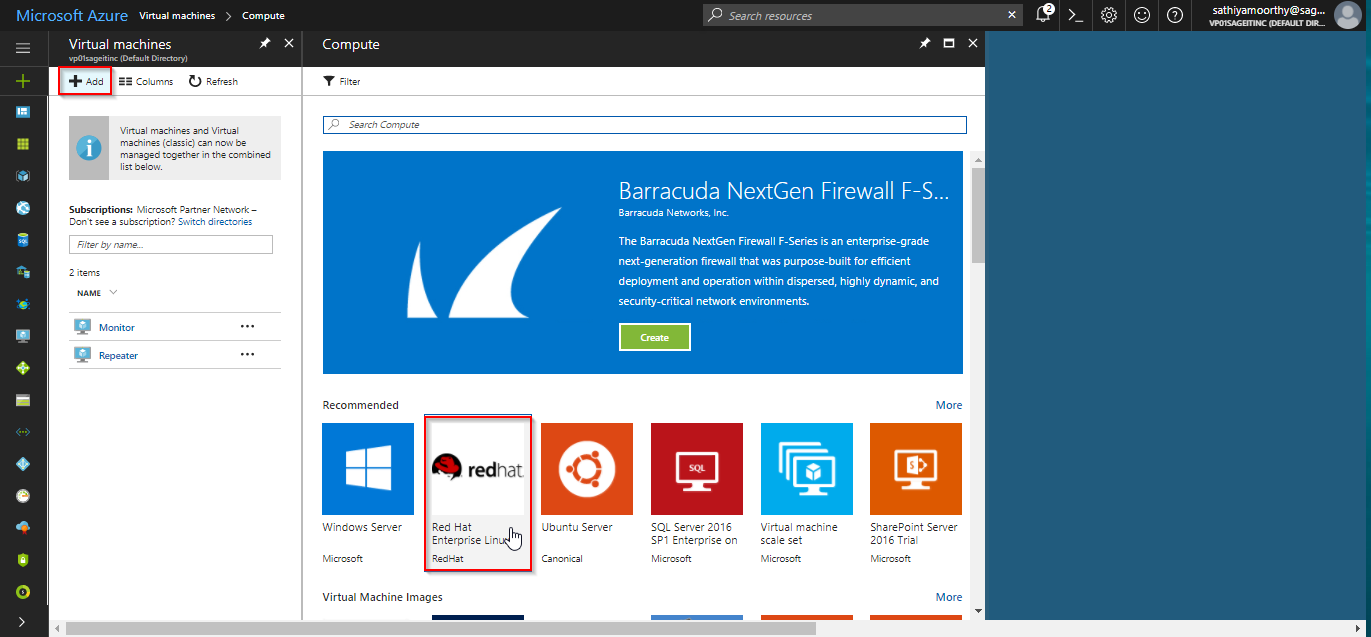
Task: Click the Switch directories link
Action: coord(215,222)
